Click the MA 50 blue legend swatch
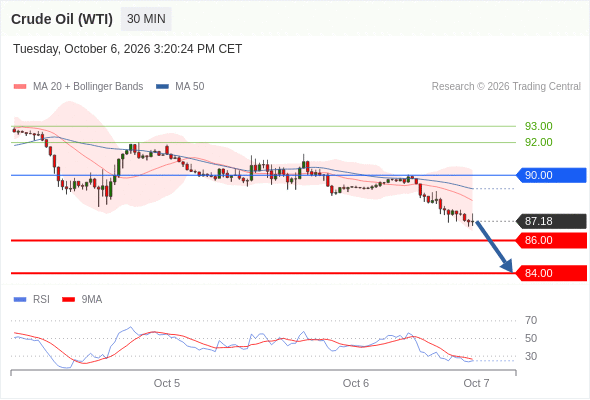The height and width of the screenshot is (400, 590). click(x=162, y=87)
